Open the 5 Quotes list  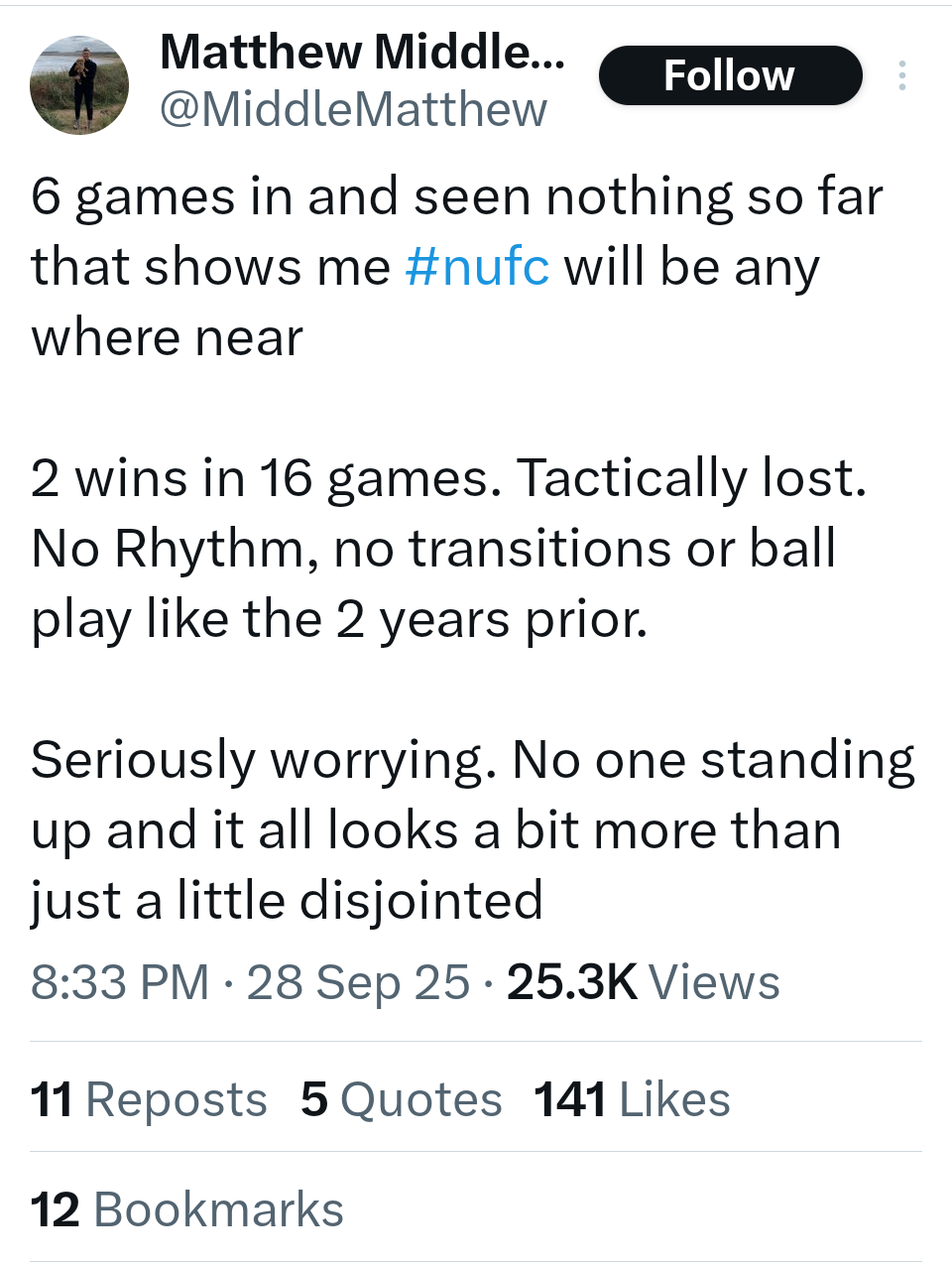tap(402, 1099)
